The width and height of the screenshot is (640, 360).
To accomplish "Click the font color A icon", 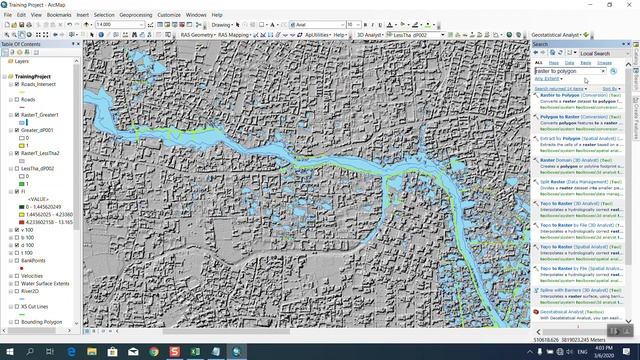I will tap(389, 25).
